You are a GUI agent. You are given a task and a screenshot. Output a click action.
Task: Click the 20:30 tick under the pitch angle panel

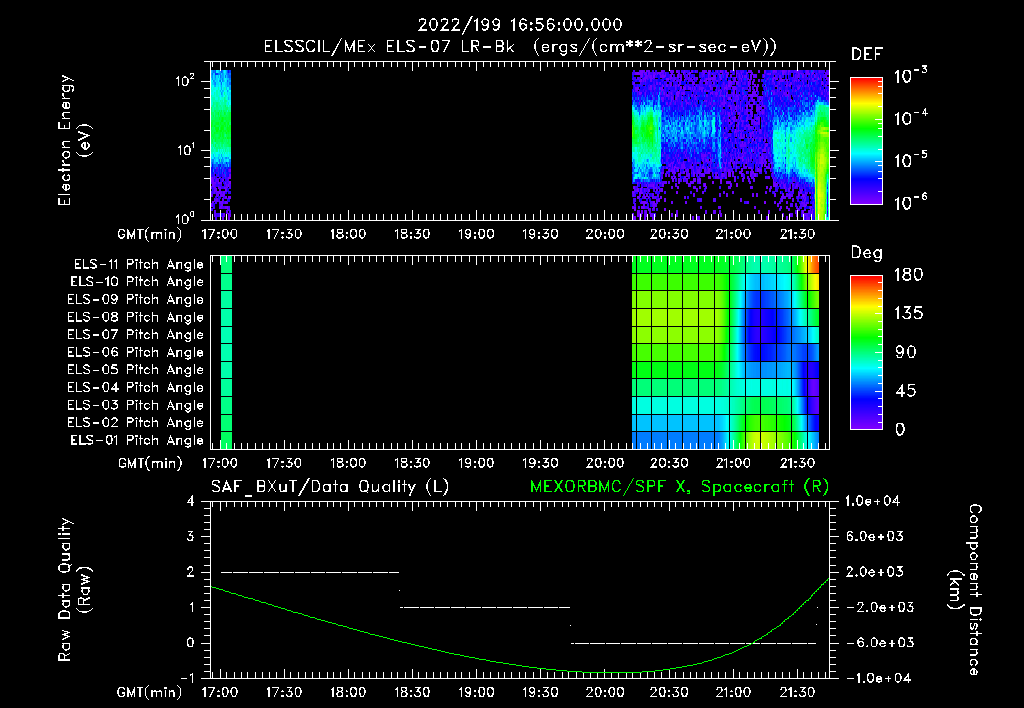click(x=669, y=463)
